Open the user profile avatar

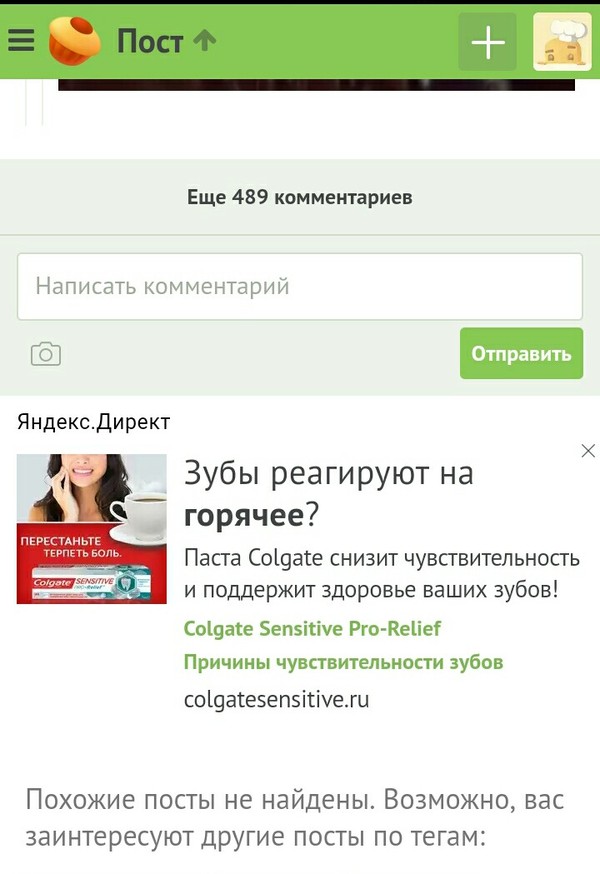tap(562, 42)
